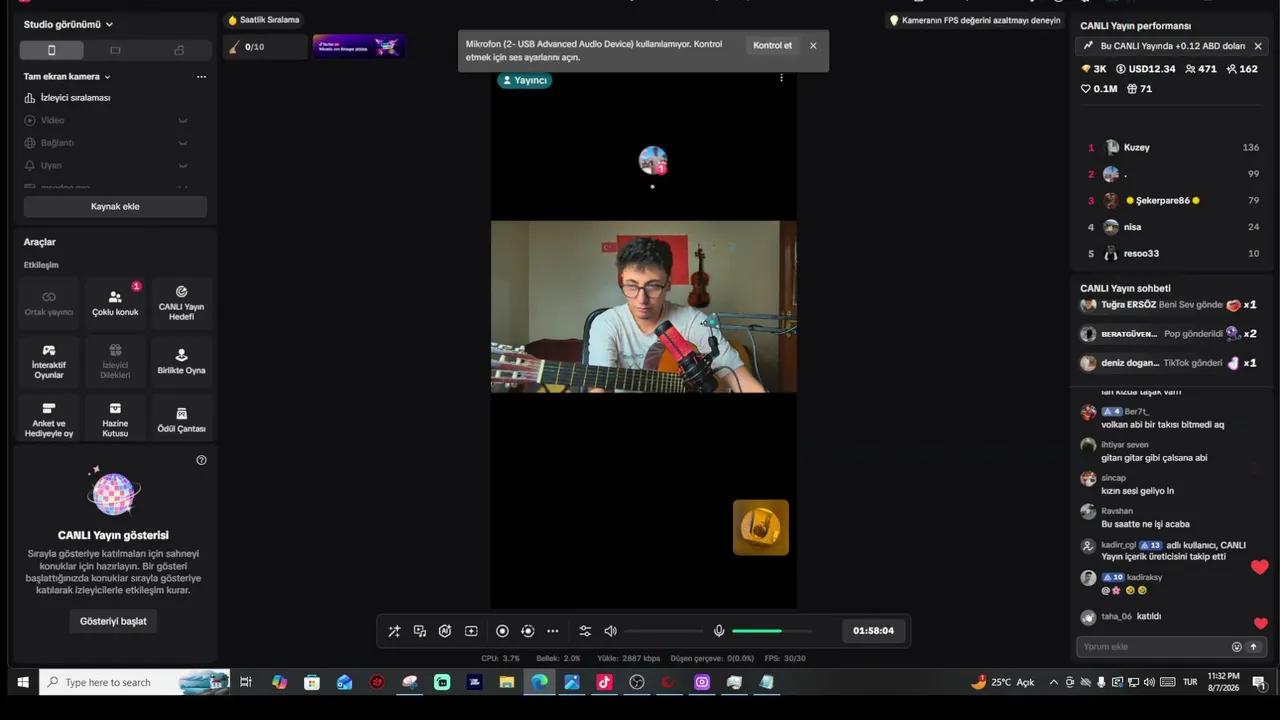The image size is (1280, 720).
Task: Open the Windows notification center
Action: click(1259, 682)
